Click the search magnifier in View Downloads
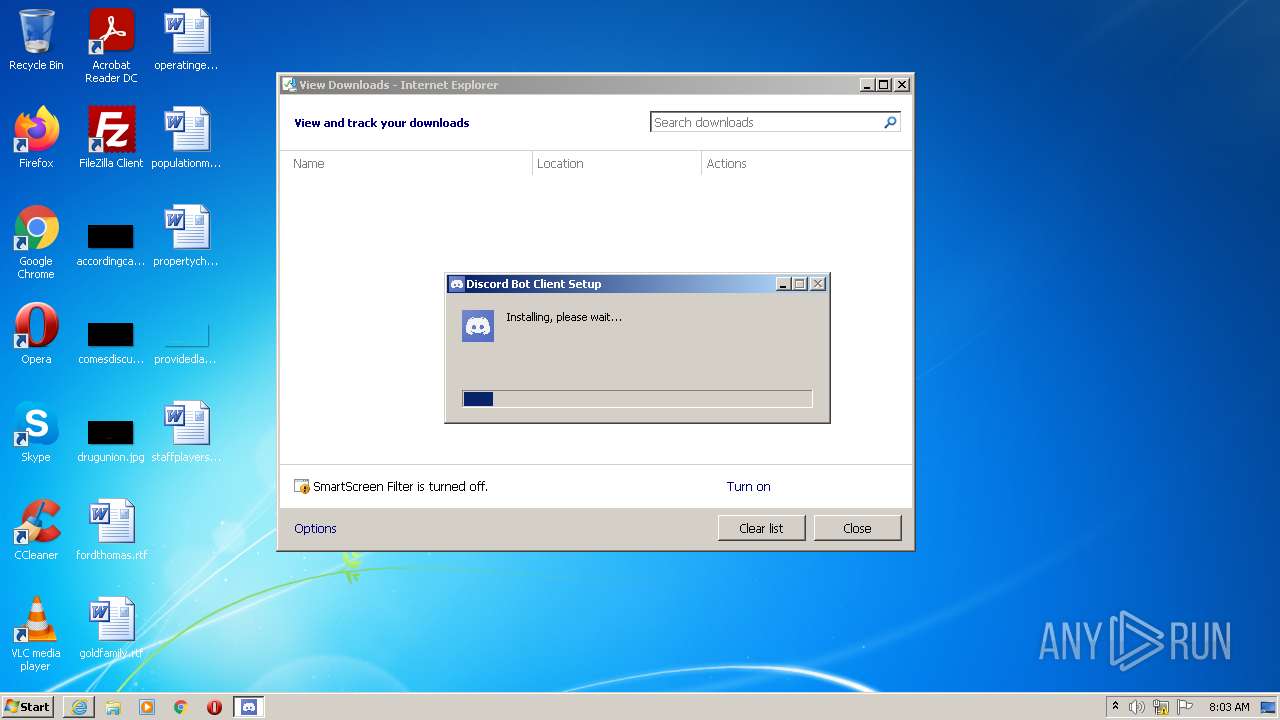 890,122
